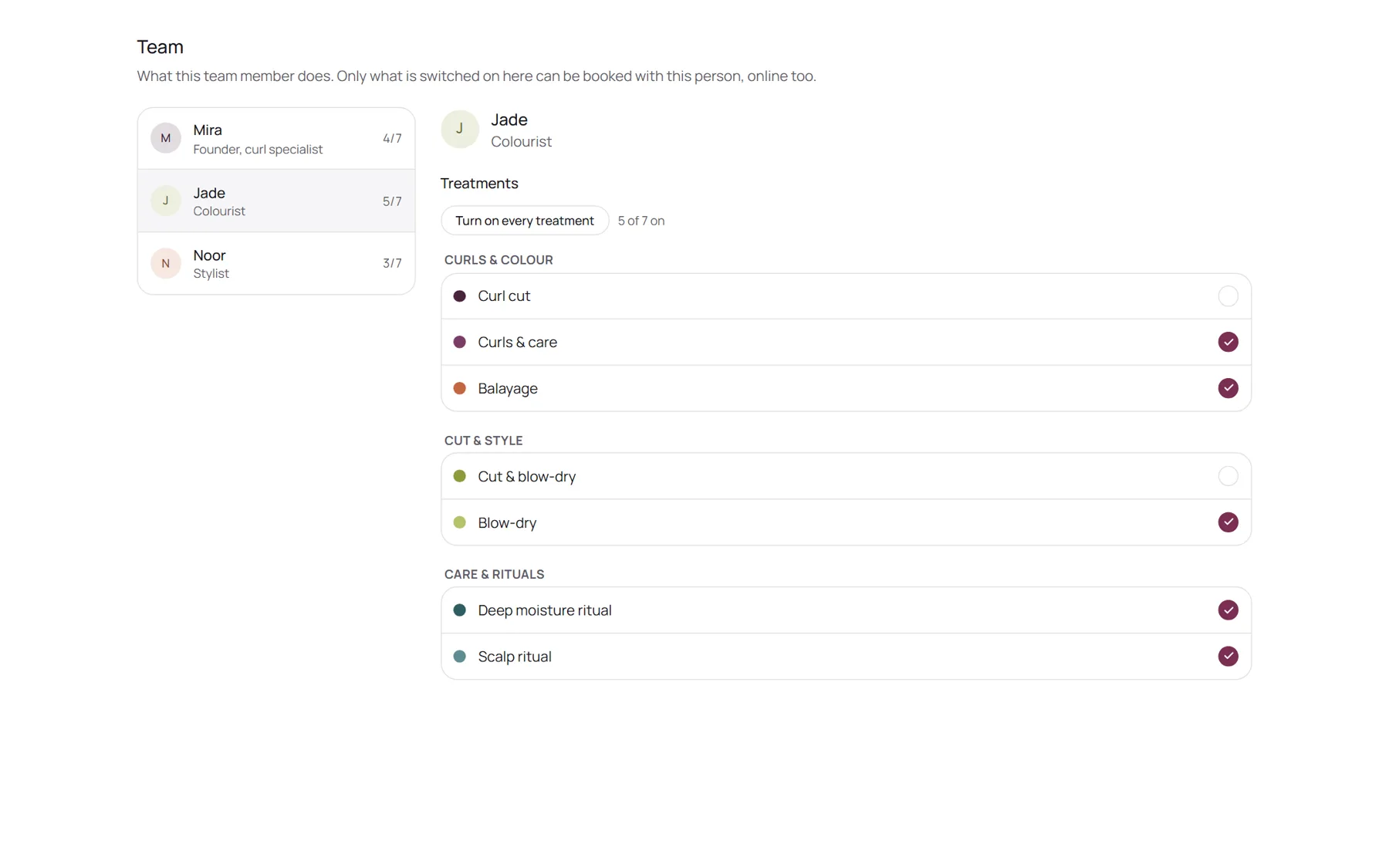Viewport: 1389px width, 868px height.
Task: Click Jade's J avatar in list
Action: [x=165, y=201]
